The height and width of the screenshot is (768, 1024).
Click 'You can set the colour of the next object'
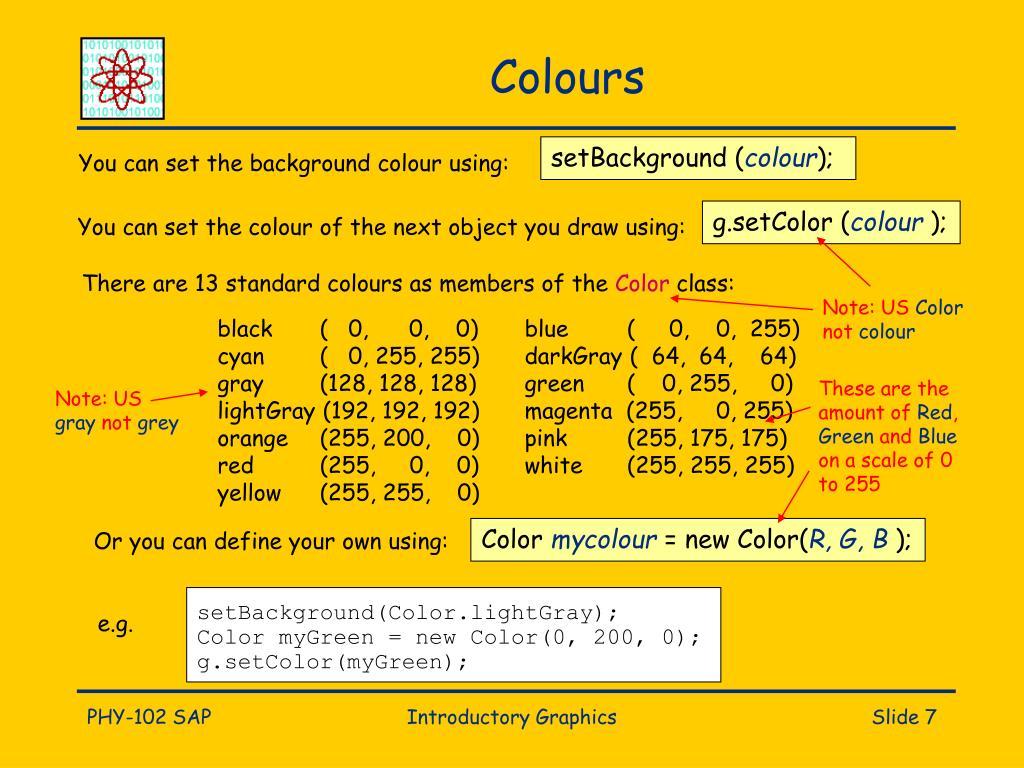381,227
